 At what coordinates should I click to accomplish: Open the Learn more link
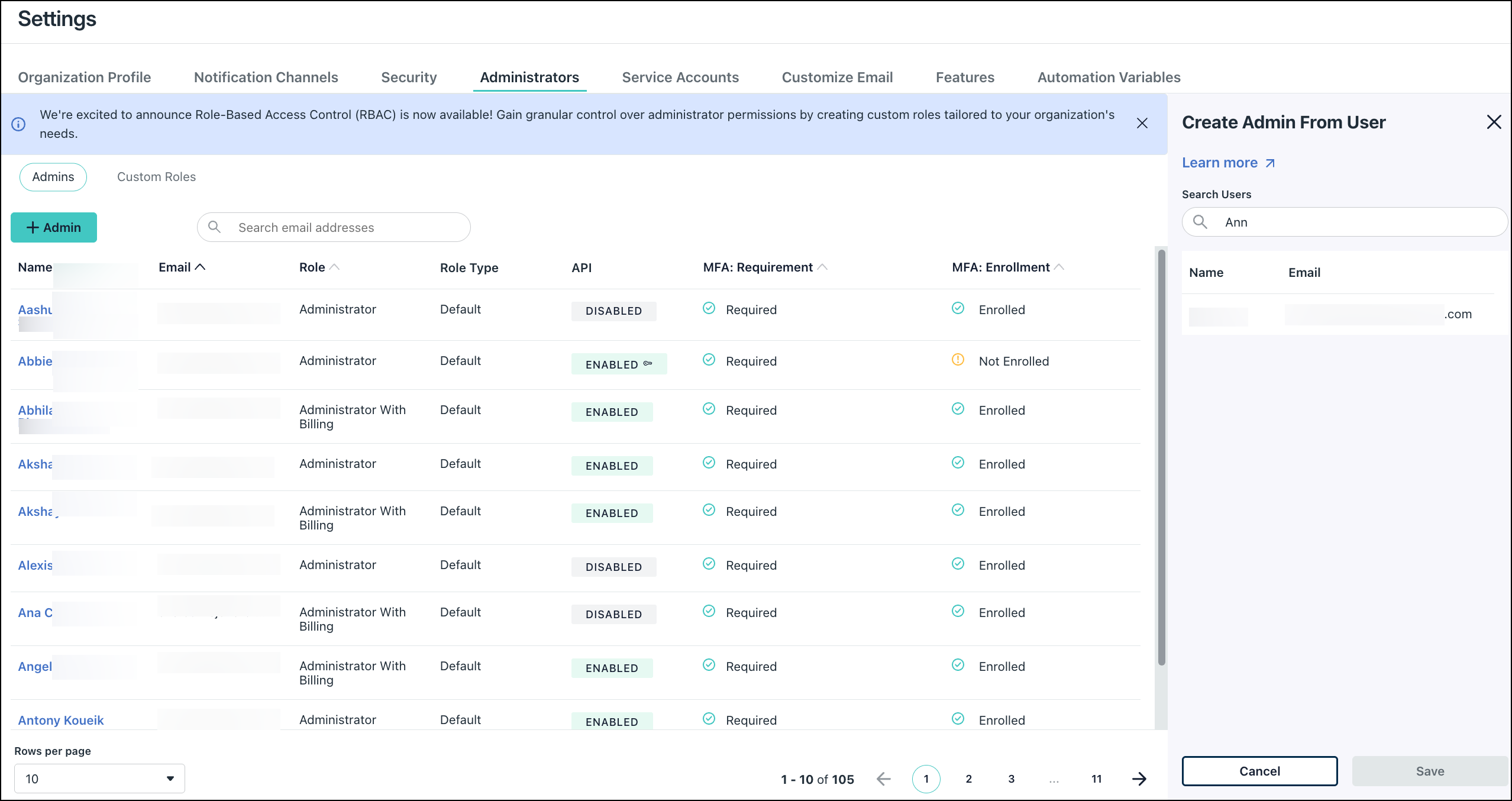(1220, 162)
